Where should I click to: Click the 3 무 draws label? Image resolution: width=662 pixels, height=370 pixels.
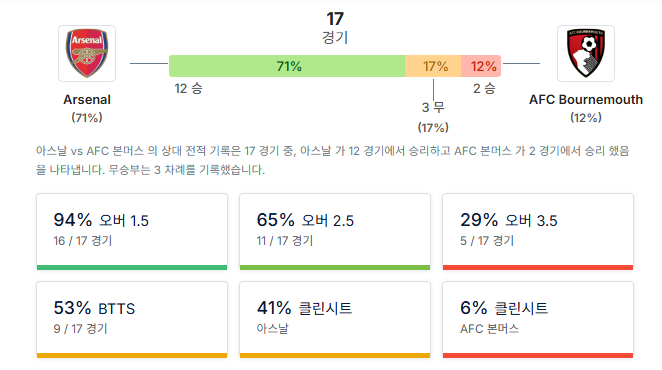click(x=433, y=107)
